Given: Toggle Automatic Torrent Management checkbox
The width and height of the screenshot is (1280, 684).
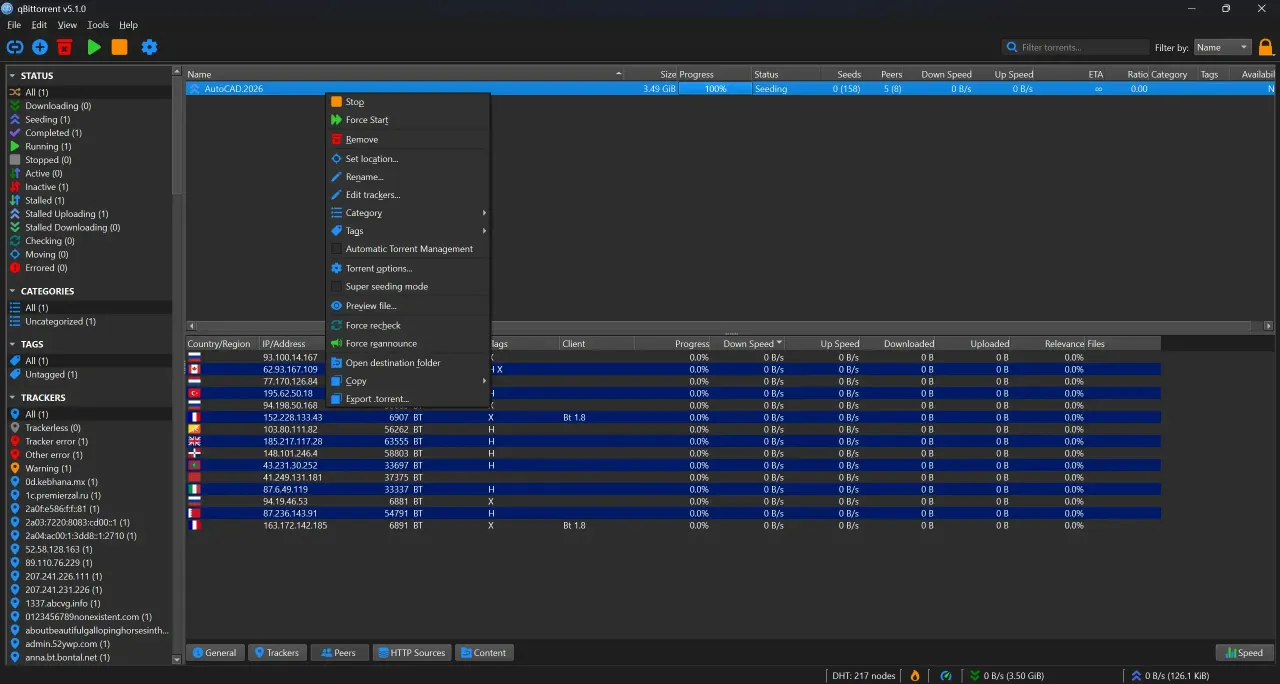Looking at the screenshot, I should [337, 249].
